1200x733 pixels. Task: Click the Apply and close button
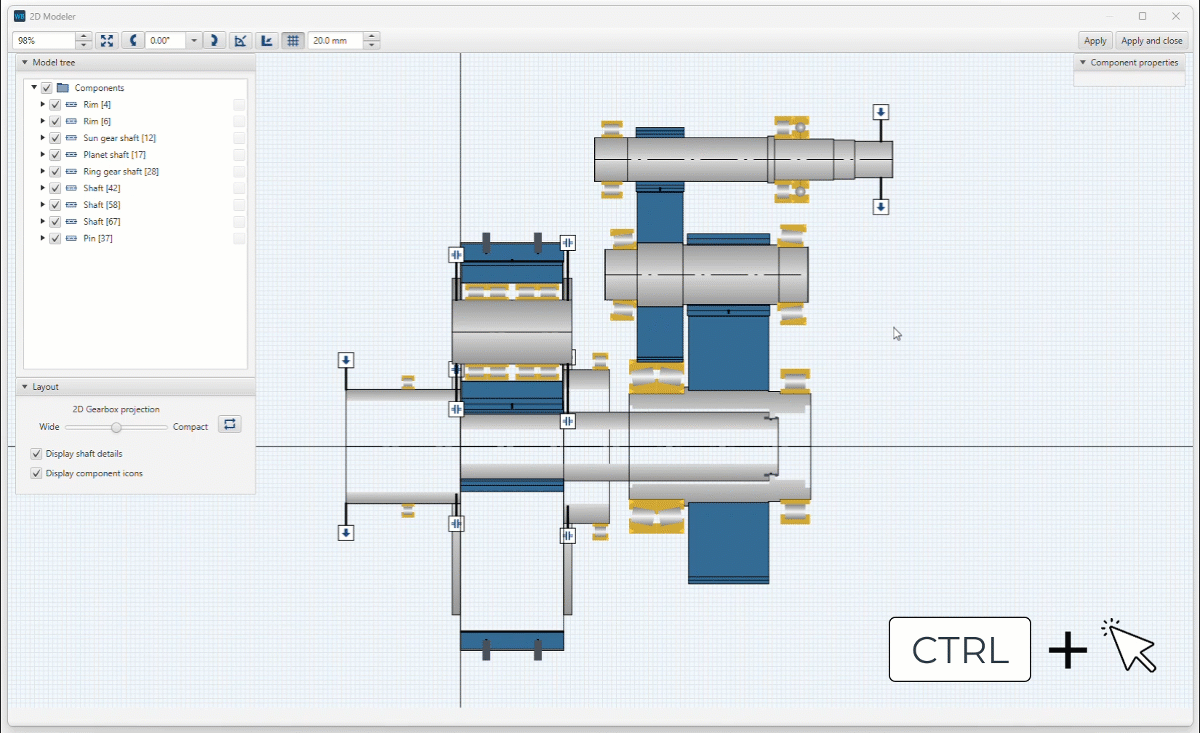pyautogui.click(x=1152, y=41)
